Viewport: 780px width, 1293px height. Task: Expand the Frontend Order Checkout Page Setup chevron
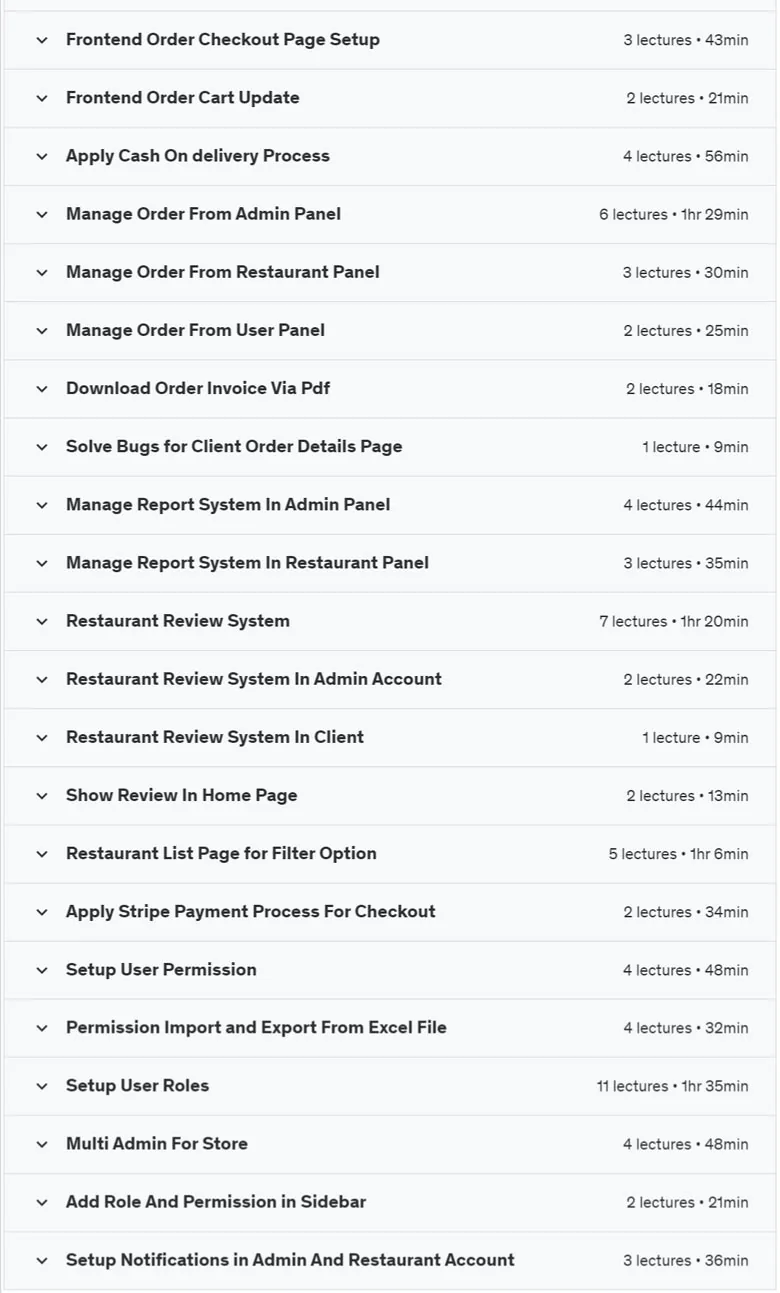tap(41, 40)
